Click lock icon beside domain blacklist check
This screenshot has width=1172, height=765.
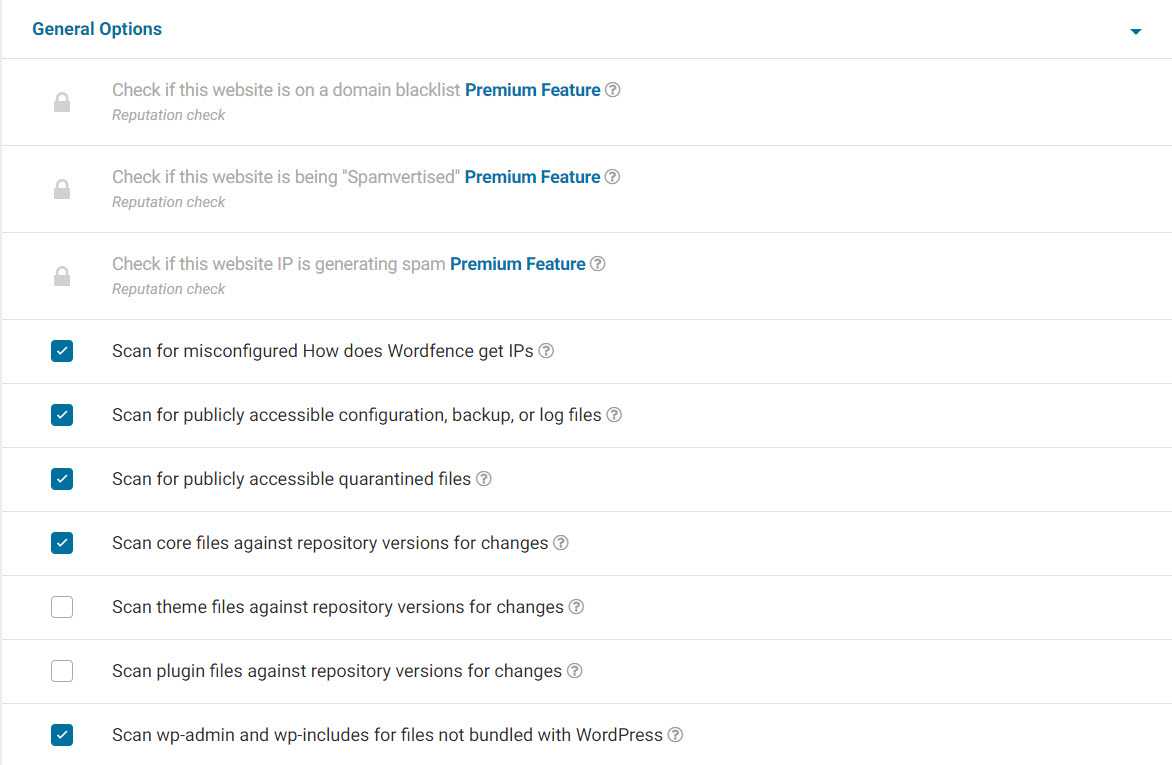[62, 102]
